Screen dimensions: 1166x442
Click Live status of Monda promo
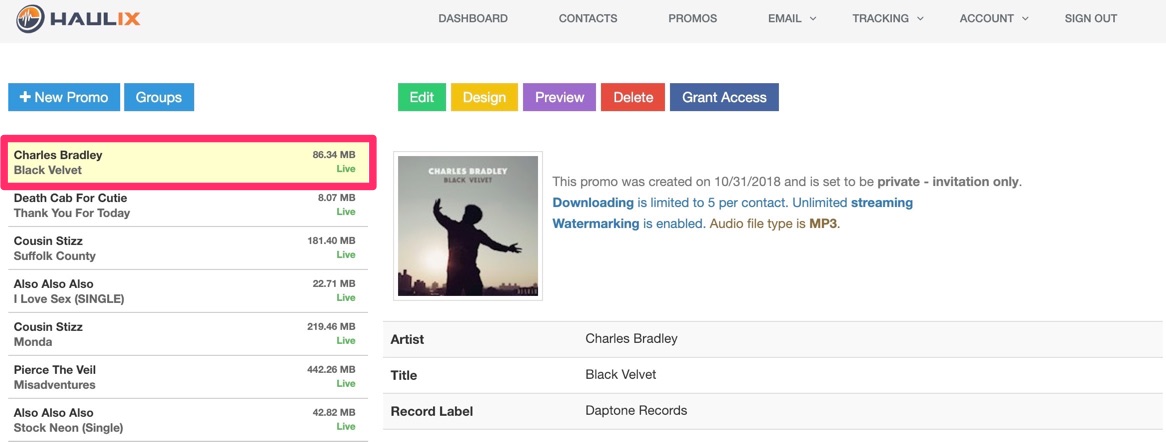pyautogui.click(x=346, y=341)
